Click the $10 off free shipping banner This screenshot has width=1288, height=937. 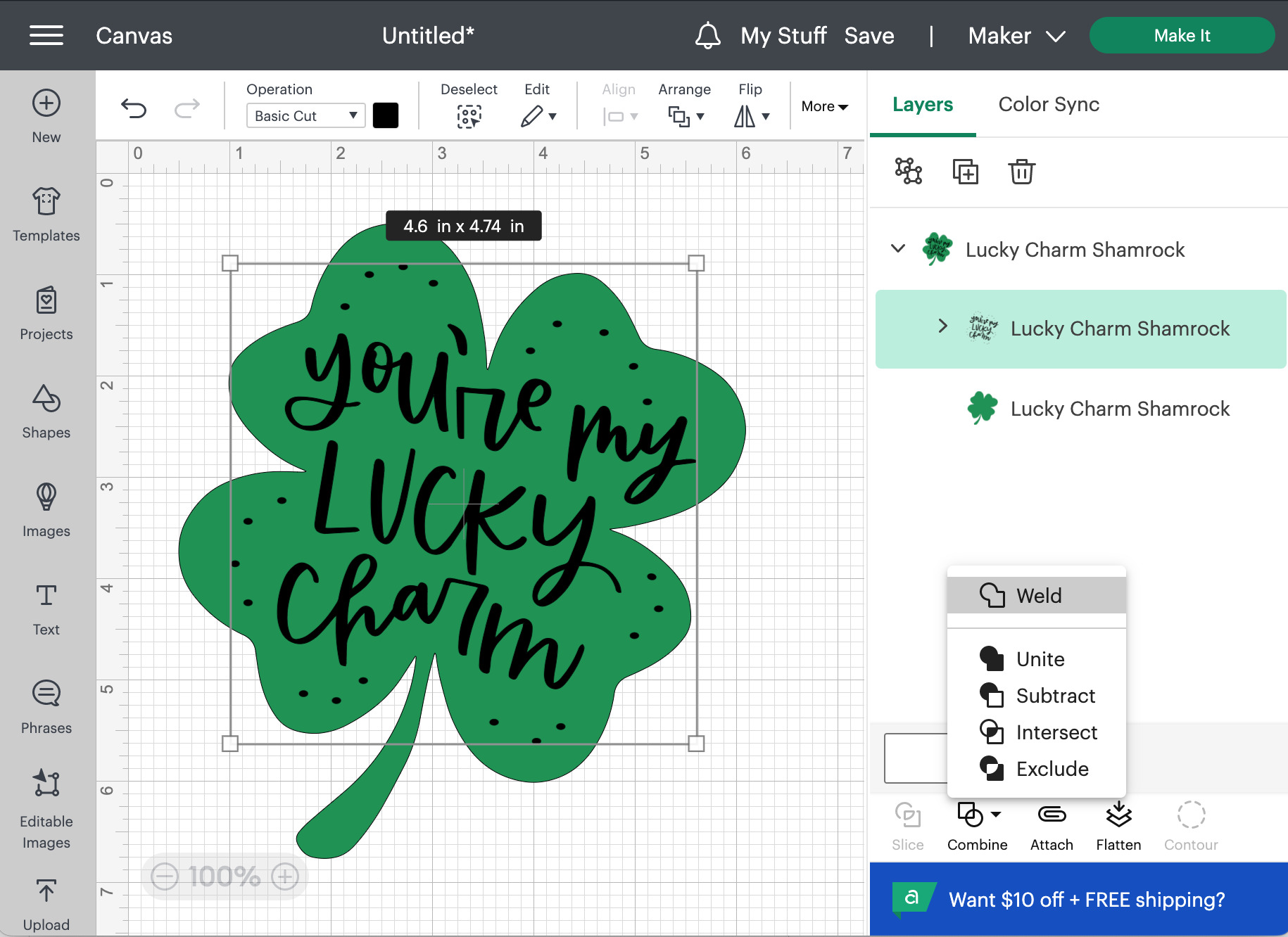coord(1079,900)
